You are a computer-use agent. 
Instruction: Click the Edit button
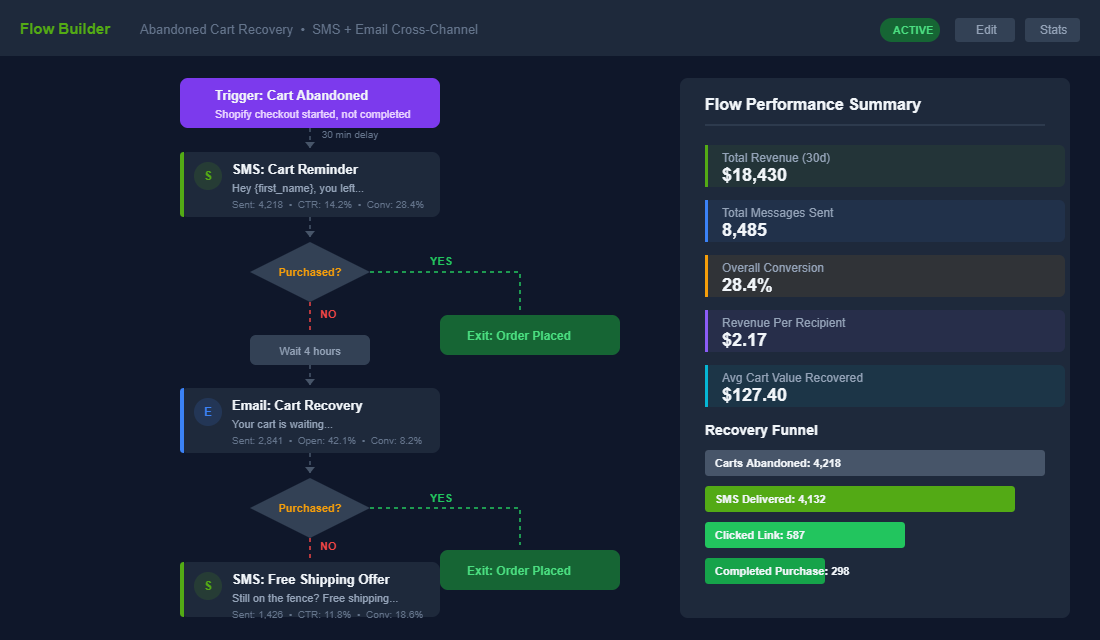[984, 29]
